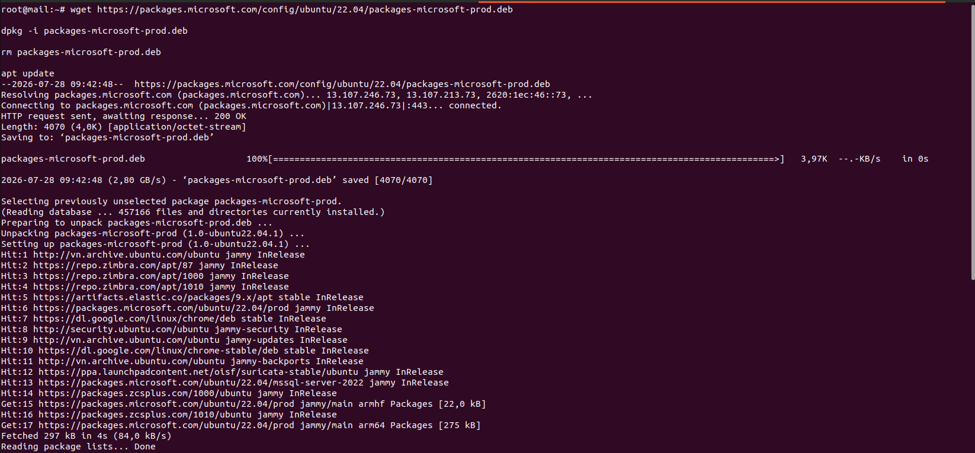The width and height of the screenshot is (975, 453).
Task: Click the 'Resolving packages.microsoft.com' line
Action: point(297,95)
